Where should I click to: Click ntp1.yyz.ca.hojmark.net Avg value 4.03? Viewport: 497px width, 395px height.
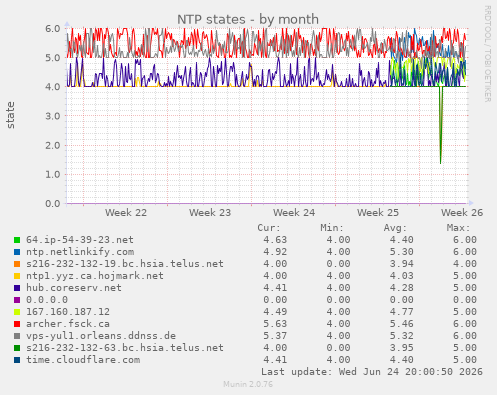click(402, 276)
